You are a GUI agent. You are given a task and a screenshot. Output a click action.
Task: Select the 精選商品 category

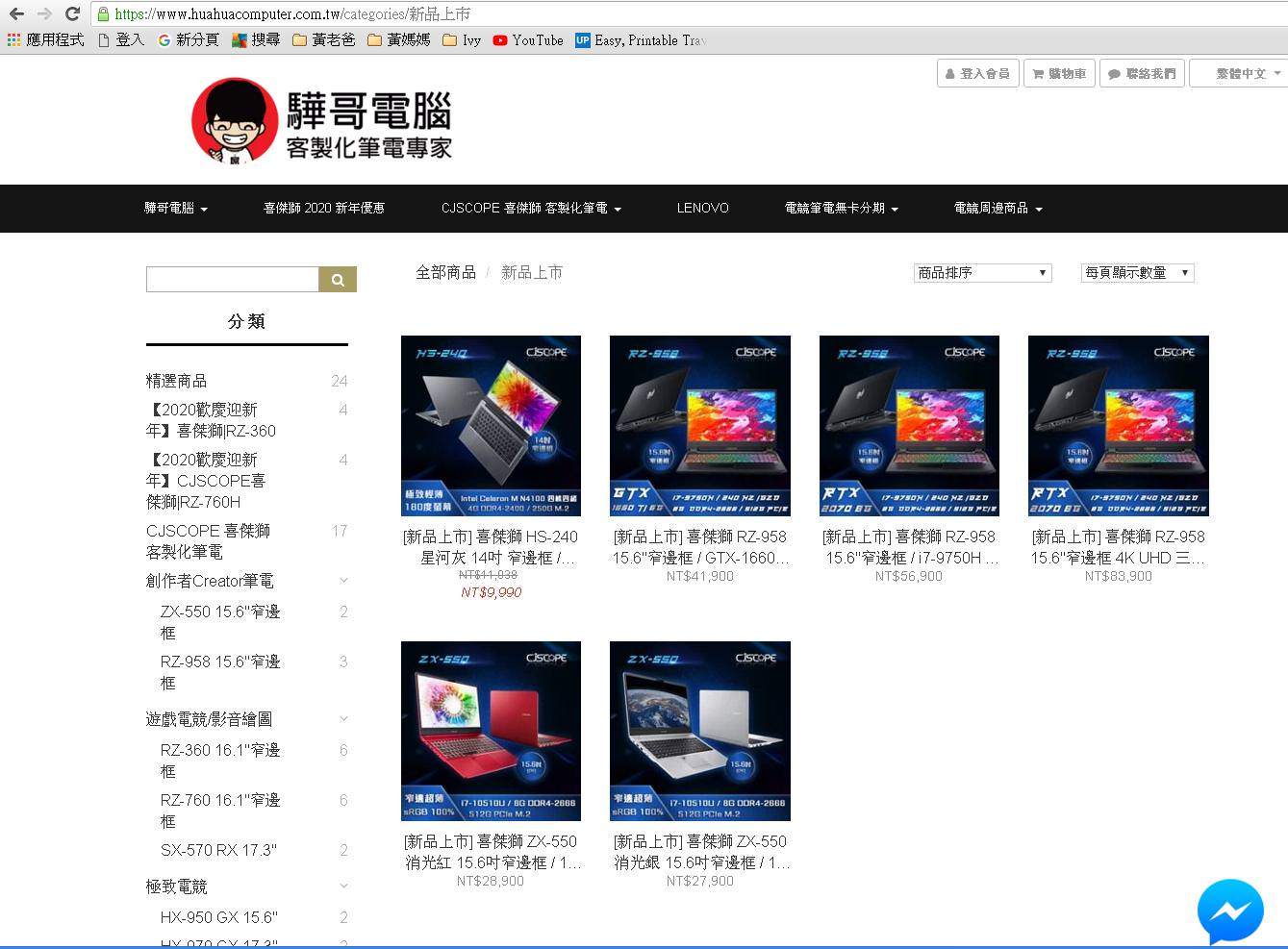click(176, 381)
